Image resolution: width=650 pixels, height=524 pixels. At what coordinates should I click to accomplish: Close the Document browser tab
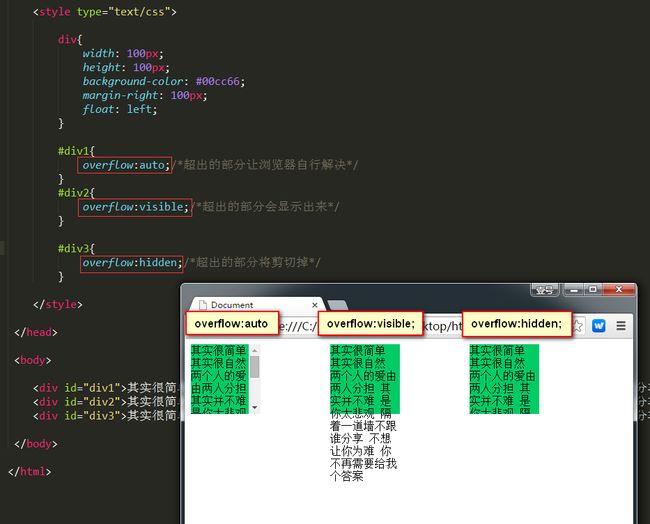tap(315, 305)
